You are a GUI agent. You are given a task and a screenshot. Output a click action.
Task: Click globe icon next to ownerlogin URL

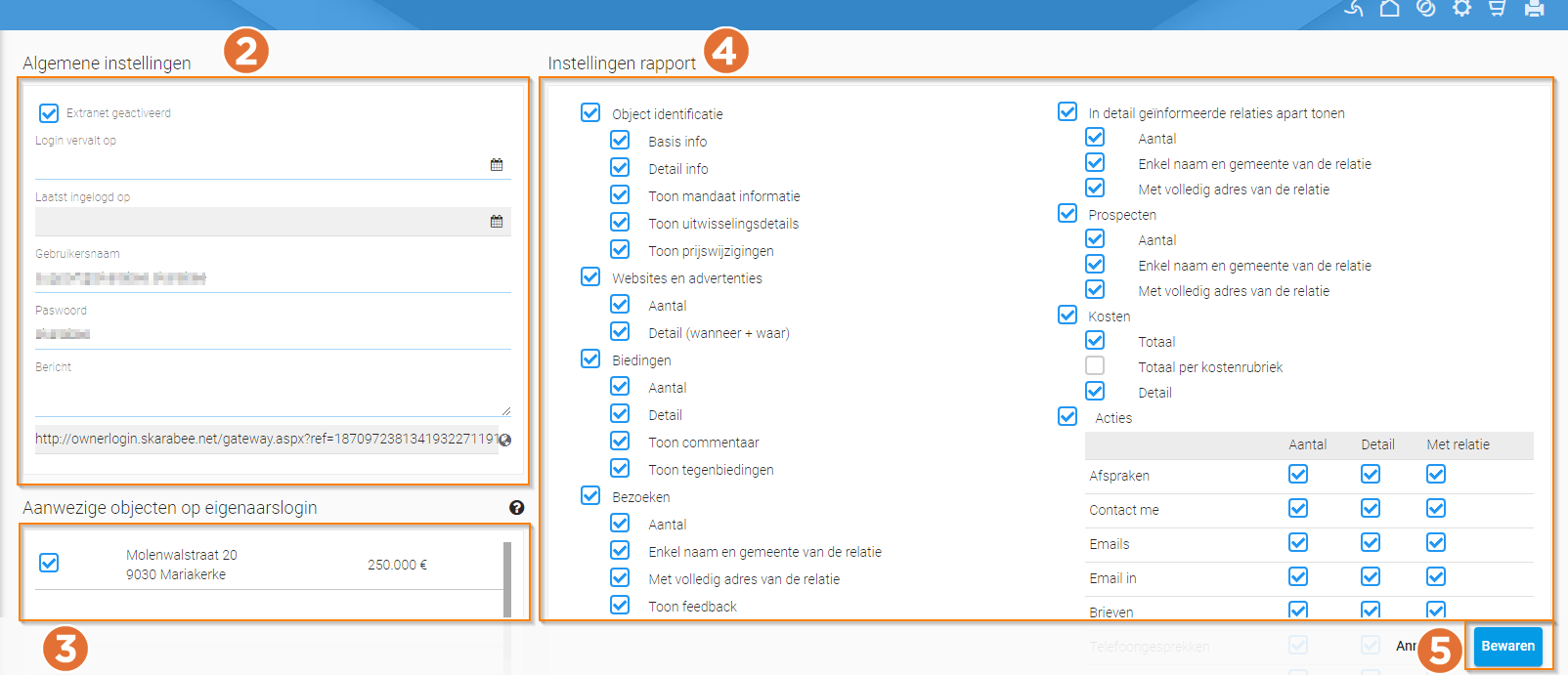[x=504, y=440]
